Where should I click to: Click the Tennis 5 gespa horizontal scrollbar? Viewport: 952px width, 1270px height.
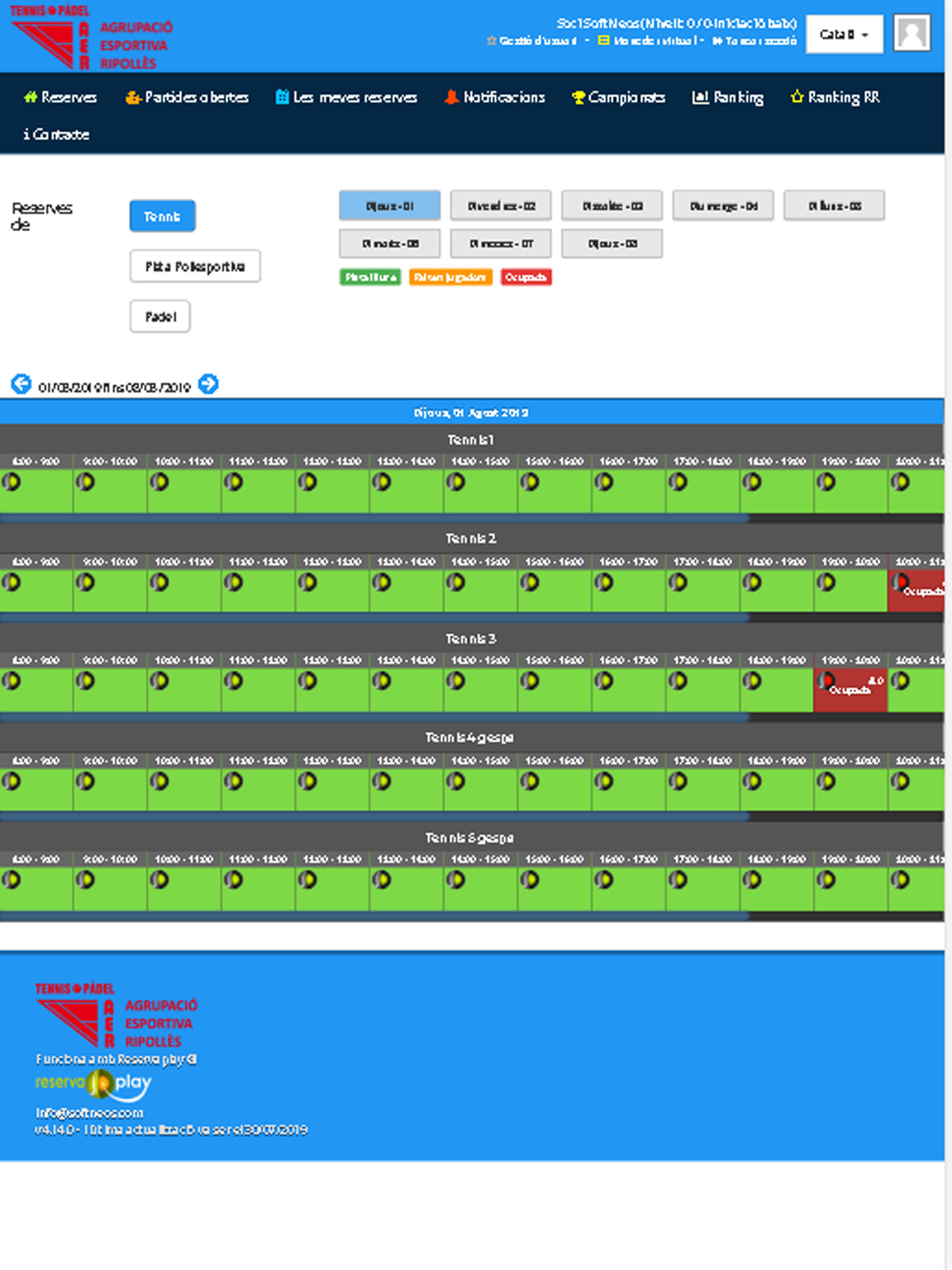tap(374, 916)
